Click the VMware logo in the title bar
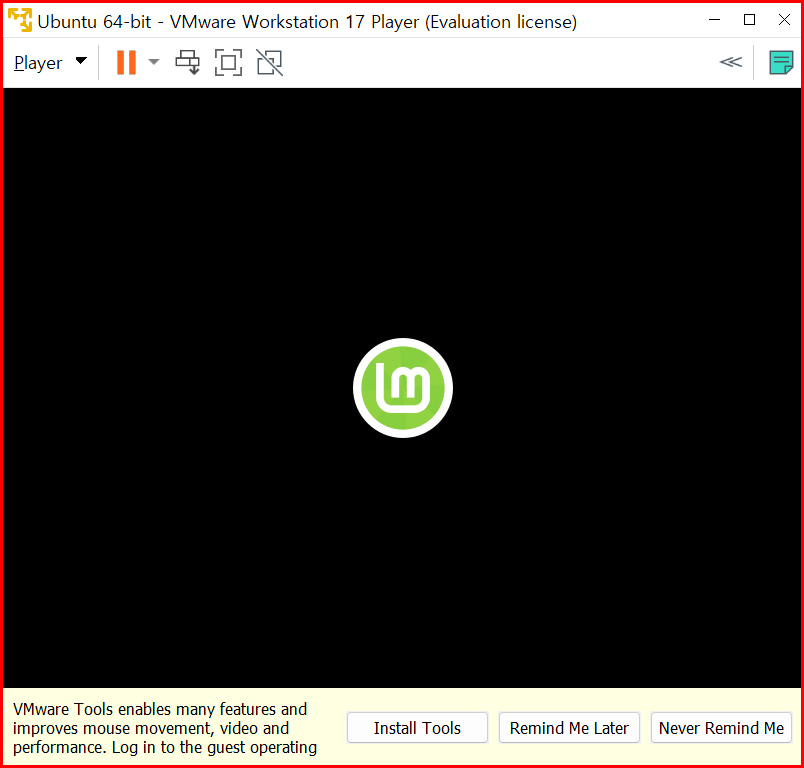Image resolution: width=804 pixels, height=768 pixels. 20,21
